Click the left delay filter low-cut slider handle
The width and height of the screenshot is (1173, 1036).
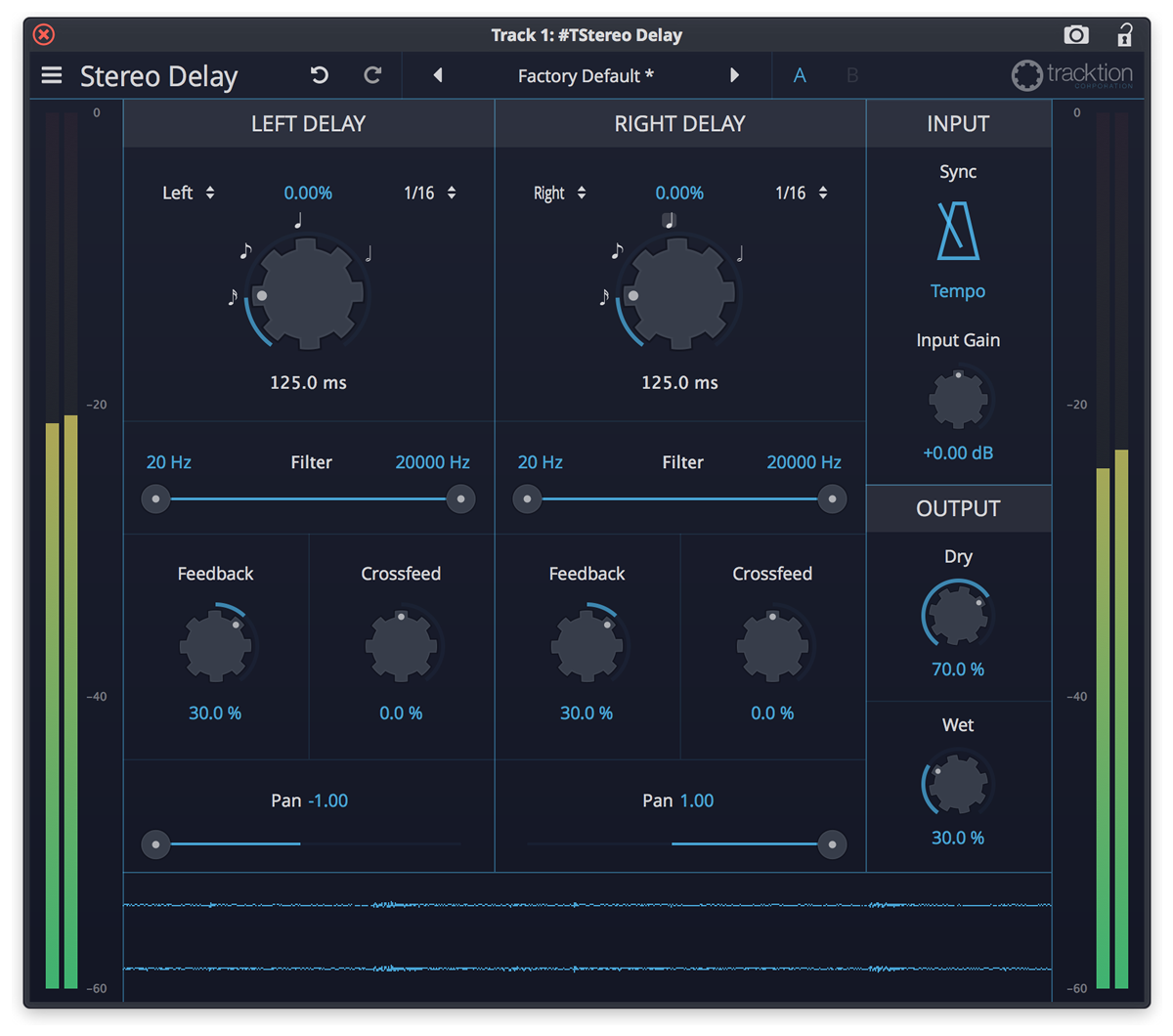(x=154, y=499)
